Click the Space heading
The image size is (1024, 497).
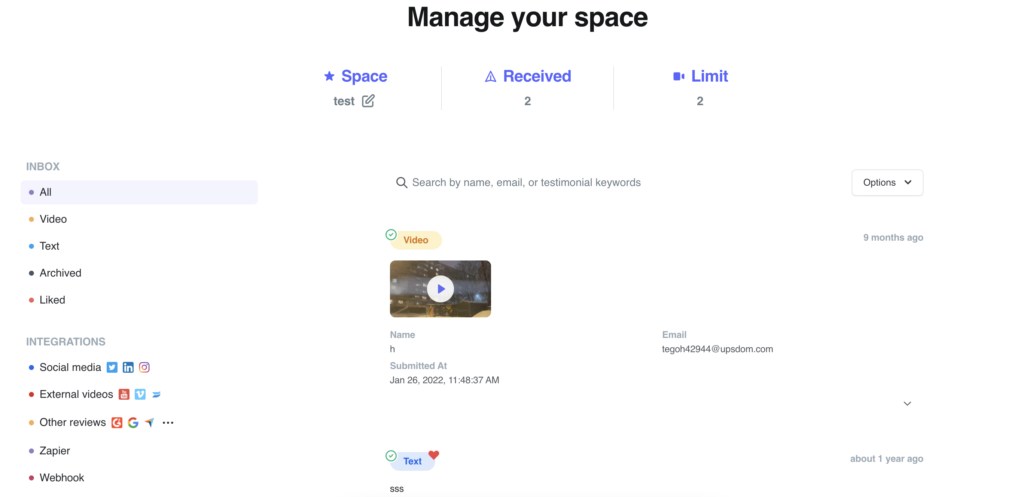(x=364, y=76)
